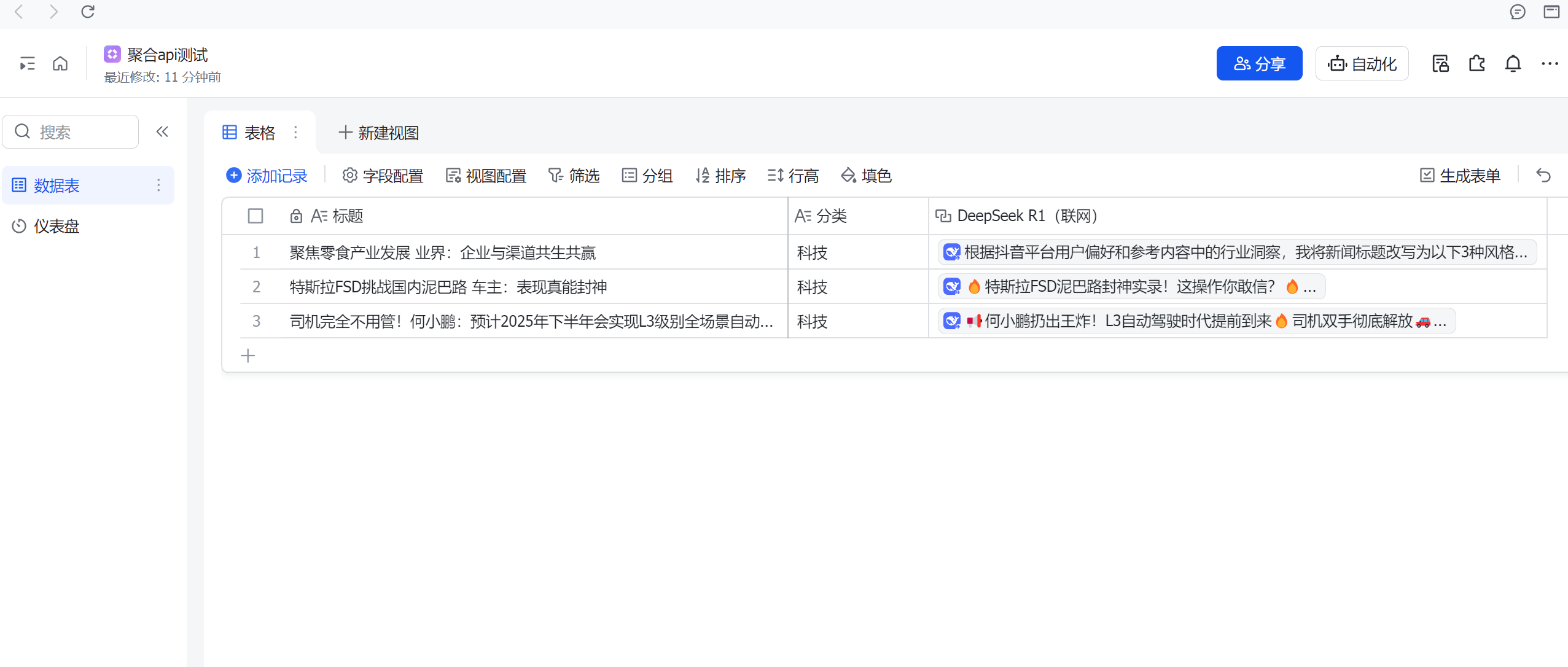Click the home icon
The width and height of the screenshot is (1568, 667).
pyautogui.click(x=60, y=63)
